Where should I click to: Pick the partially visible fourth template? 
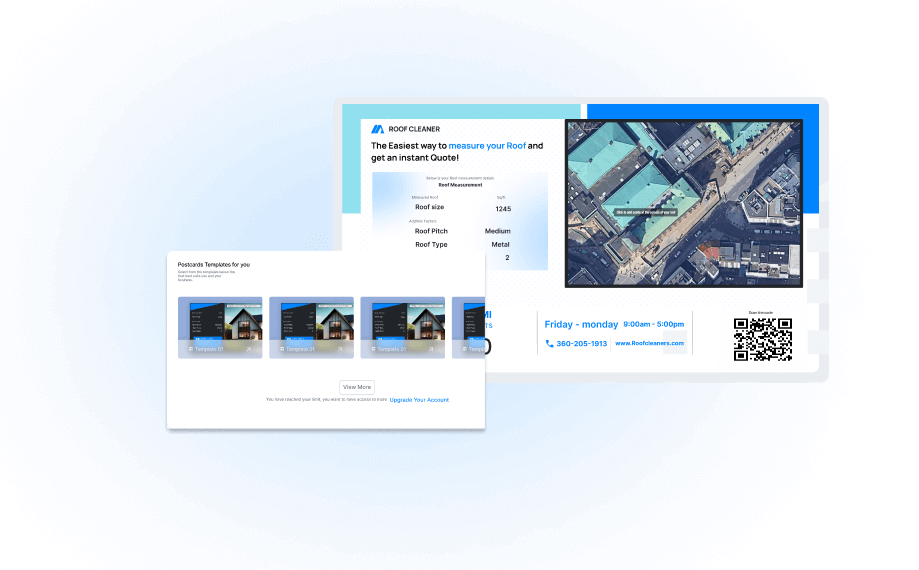click(x=468, y=326)
